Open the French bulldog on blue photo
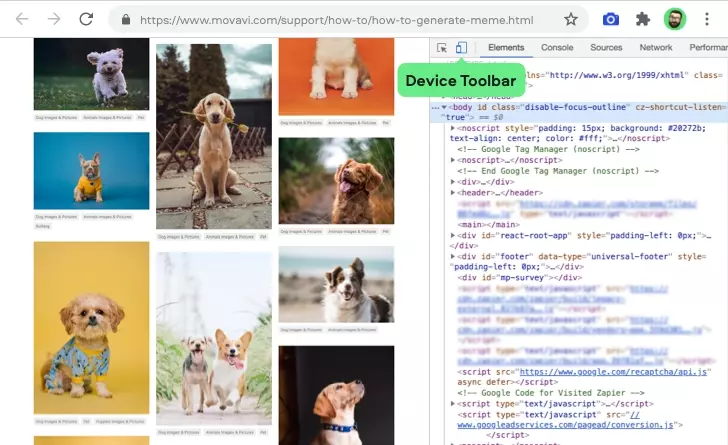728x445 pixels. coord(91,170)
